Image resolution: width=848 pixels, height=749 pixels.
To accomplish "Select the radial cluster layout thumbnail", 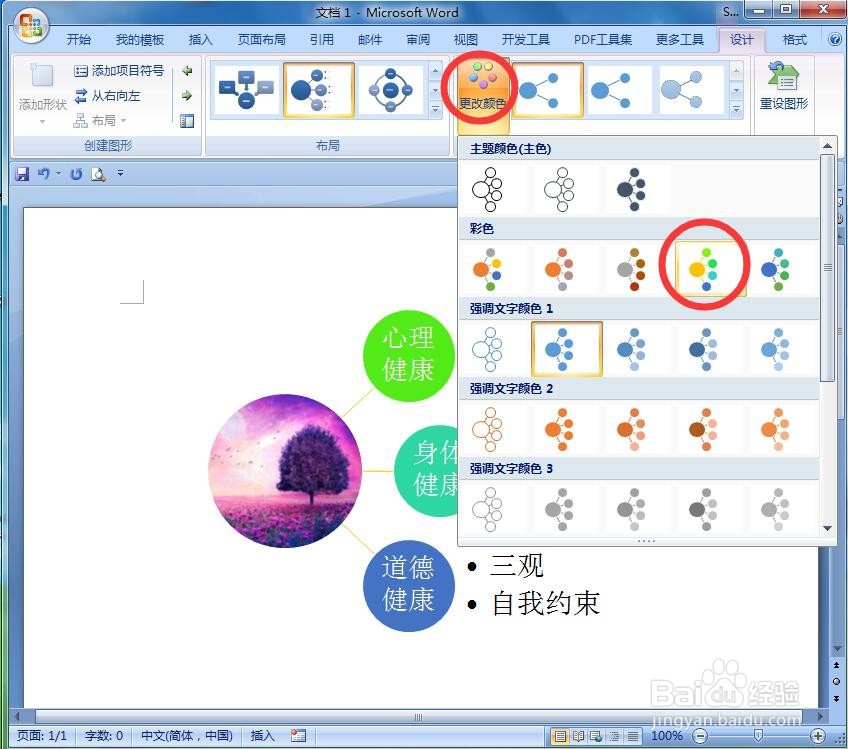I will 319,89.
